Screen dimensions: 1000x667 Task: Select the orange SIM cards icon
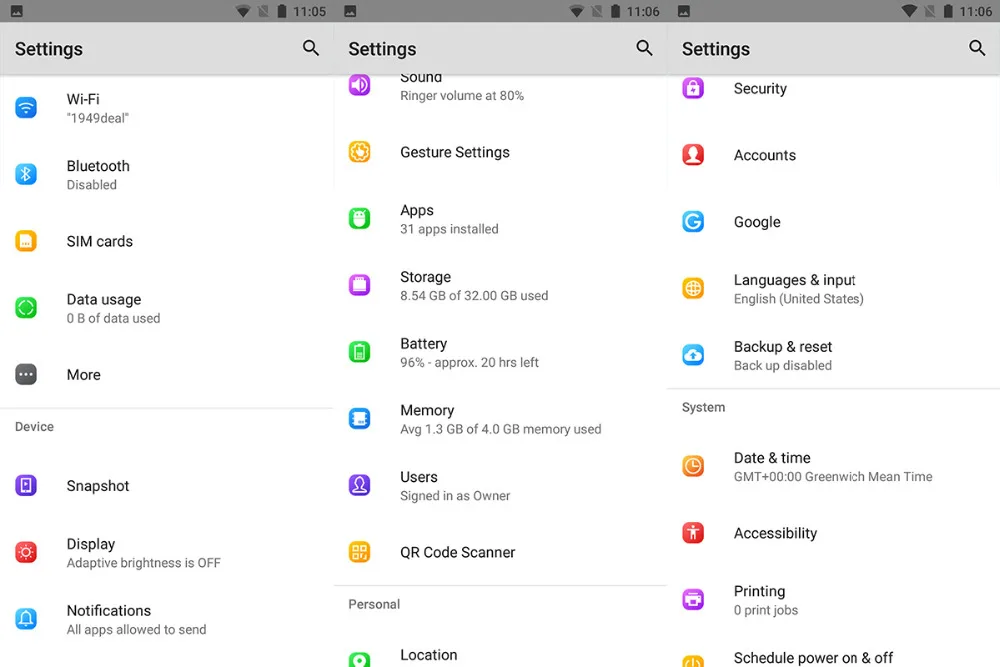(26, 241)
